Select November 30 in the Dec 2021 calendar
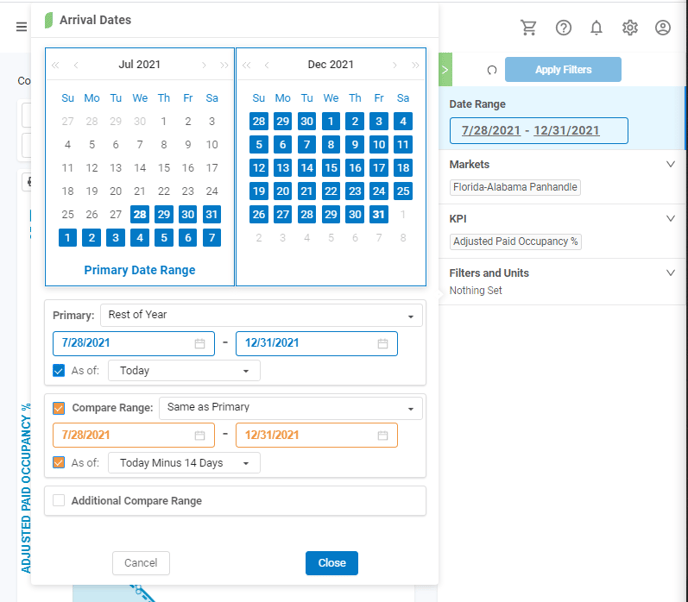The image size is (688, 602). pos(307,122)
